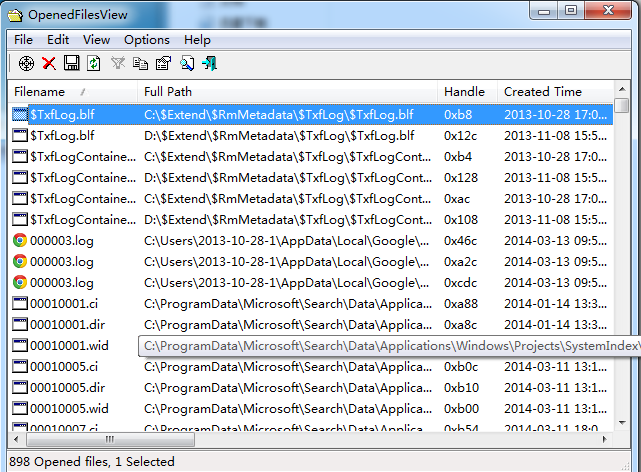Select $TxfLogContaine... row with handle 0x108
The width and height of the screenshot is (641, 472).
(311, 219)
